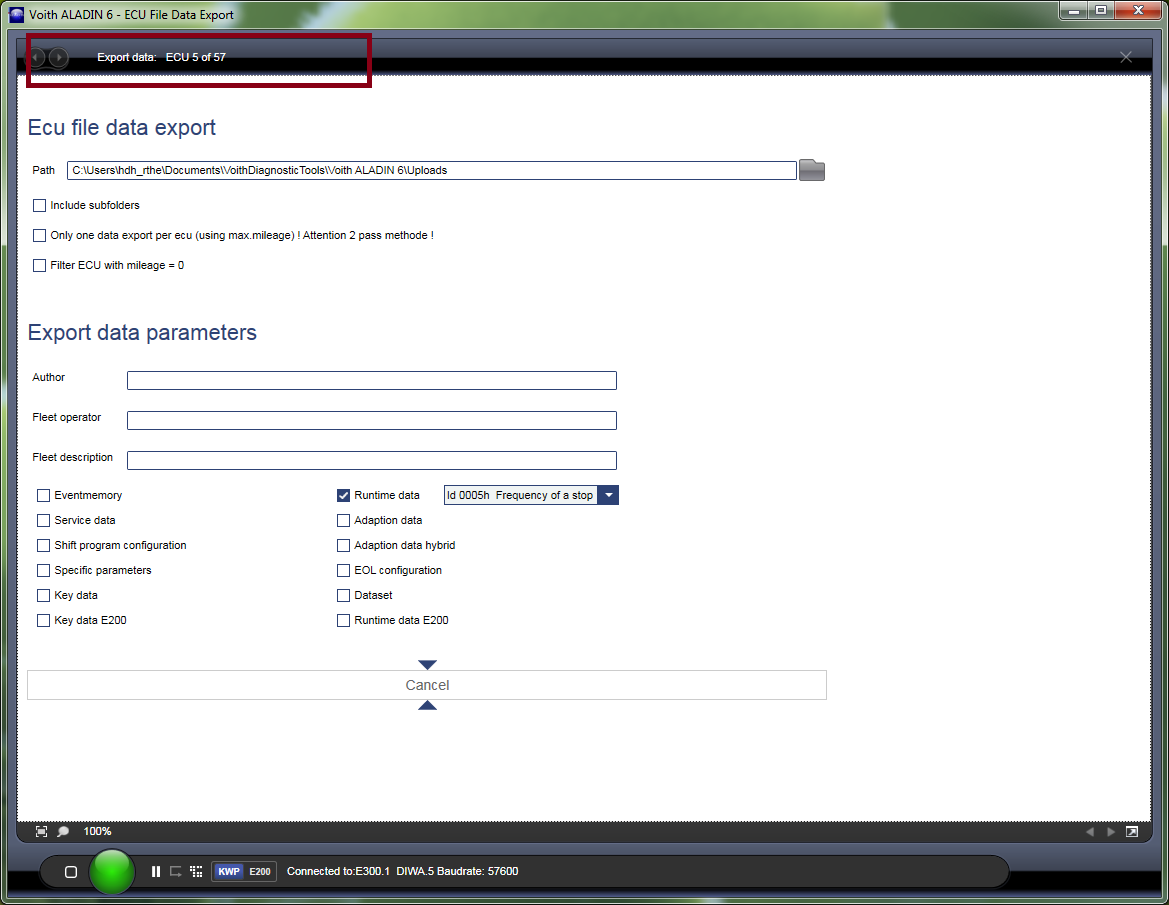Browse for folder using the folder icon
1169x905 pixels.
coord(812,170)
